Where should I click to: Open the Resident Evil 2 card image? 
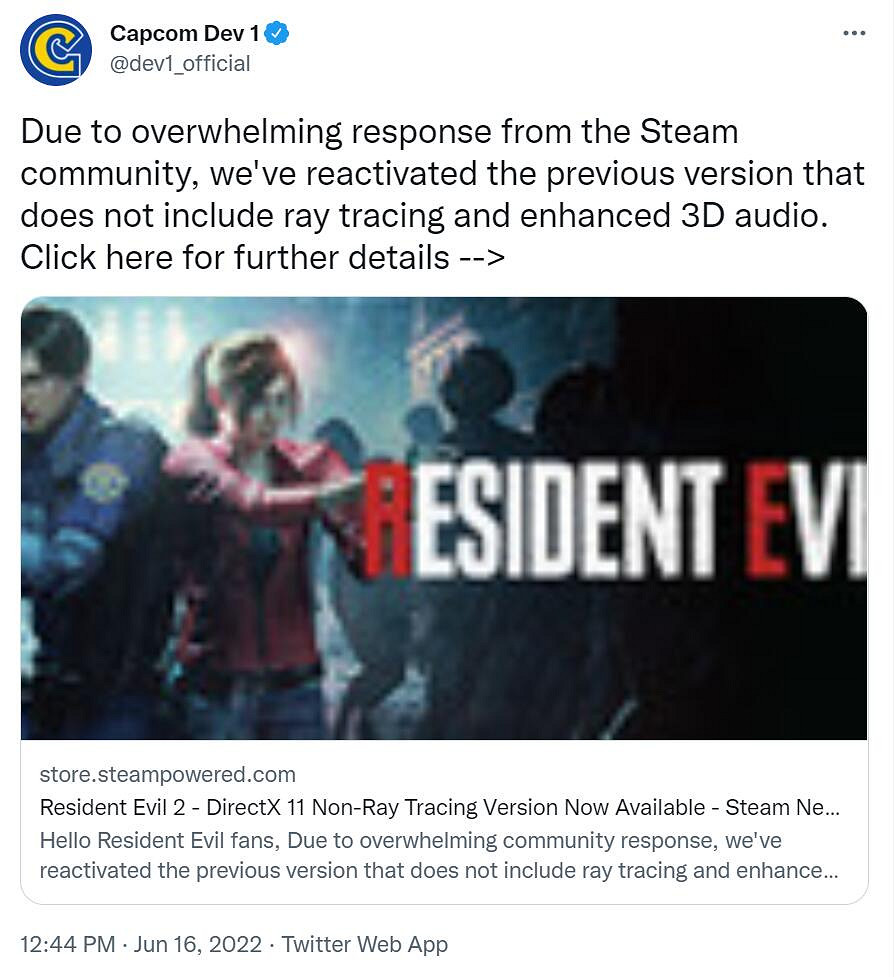tap(444, 518)
